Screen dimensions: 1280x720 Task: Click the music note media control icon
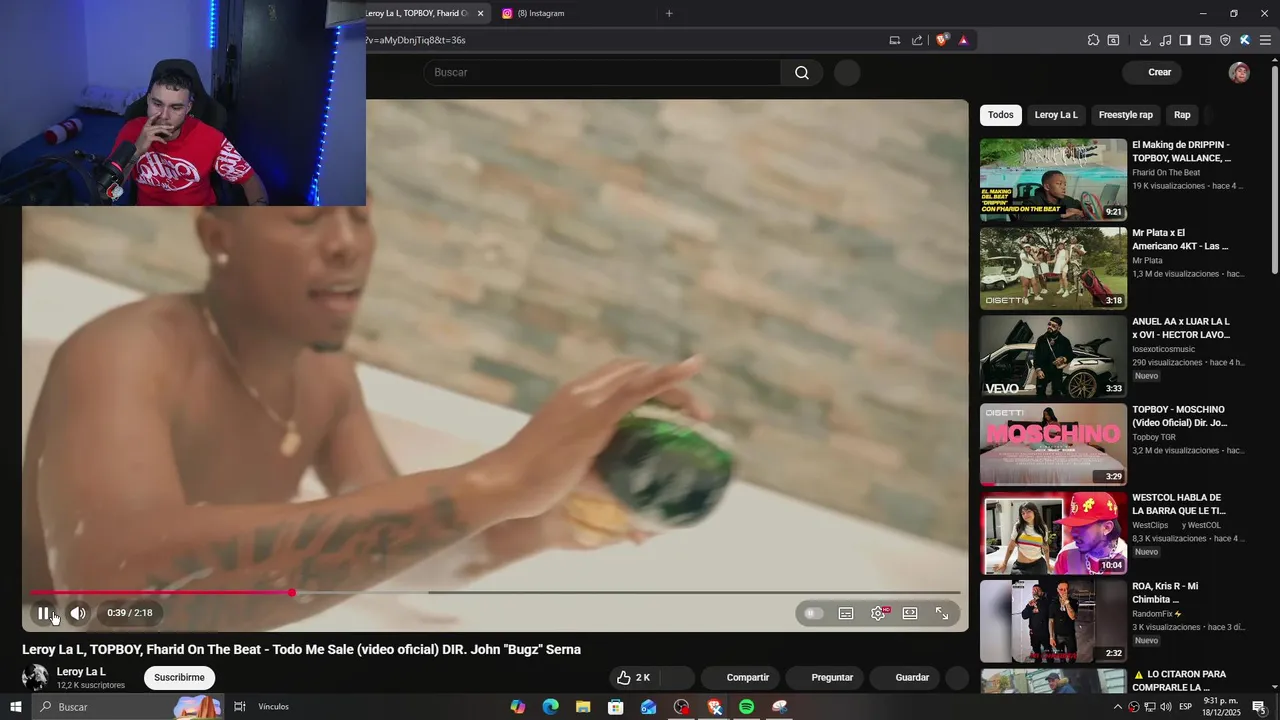pos(1165,40)
